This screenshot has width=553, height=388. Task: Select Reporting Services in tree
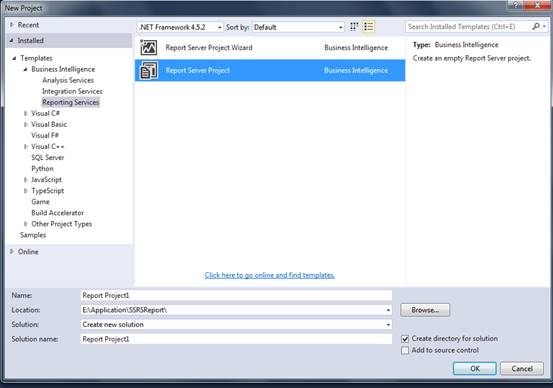[x=71, y=102]
